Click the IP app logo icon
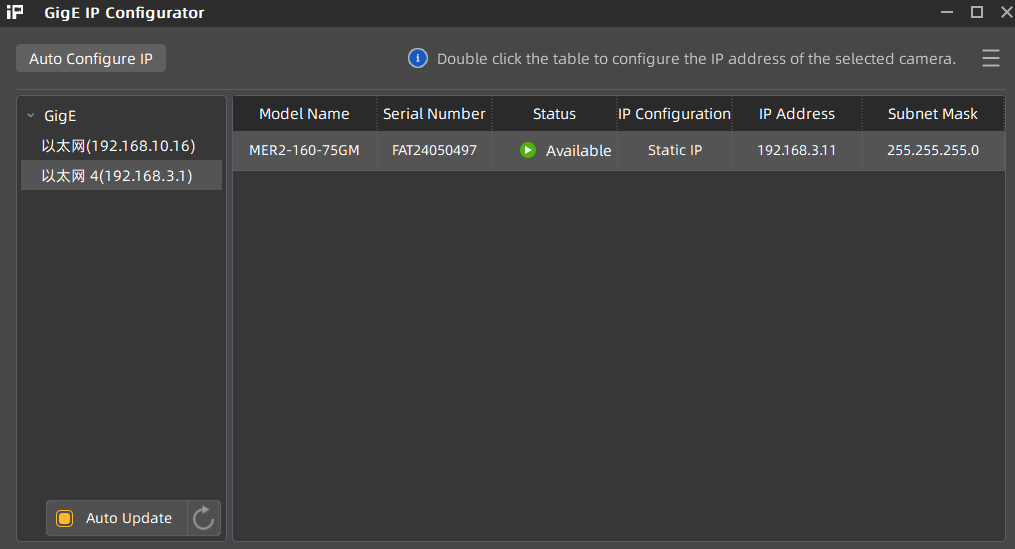The height and width of the screenshot is (549, 1015). click(x=15, y=13)
